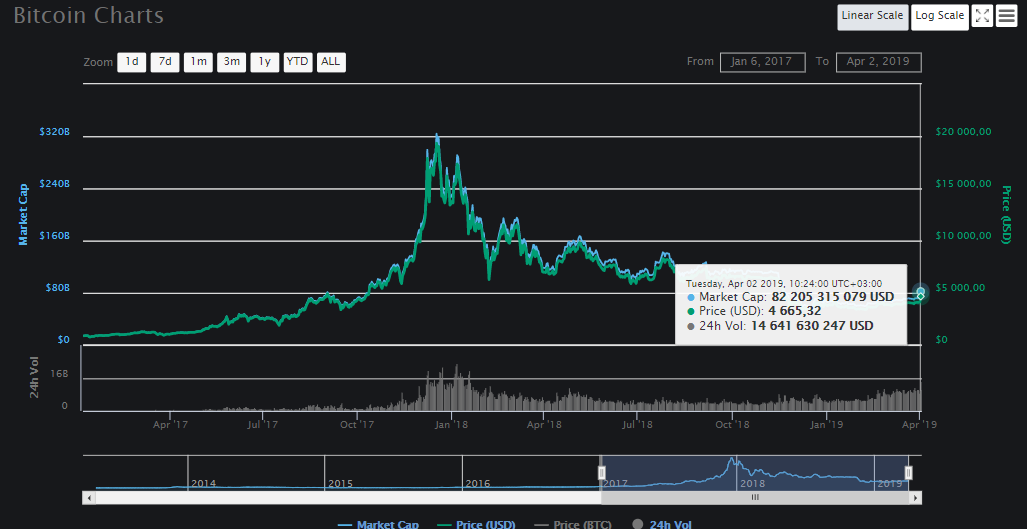Open the chart context menu hamburger icon

[1007, 16]
